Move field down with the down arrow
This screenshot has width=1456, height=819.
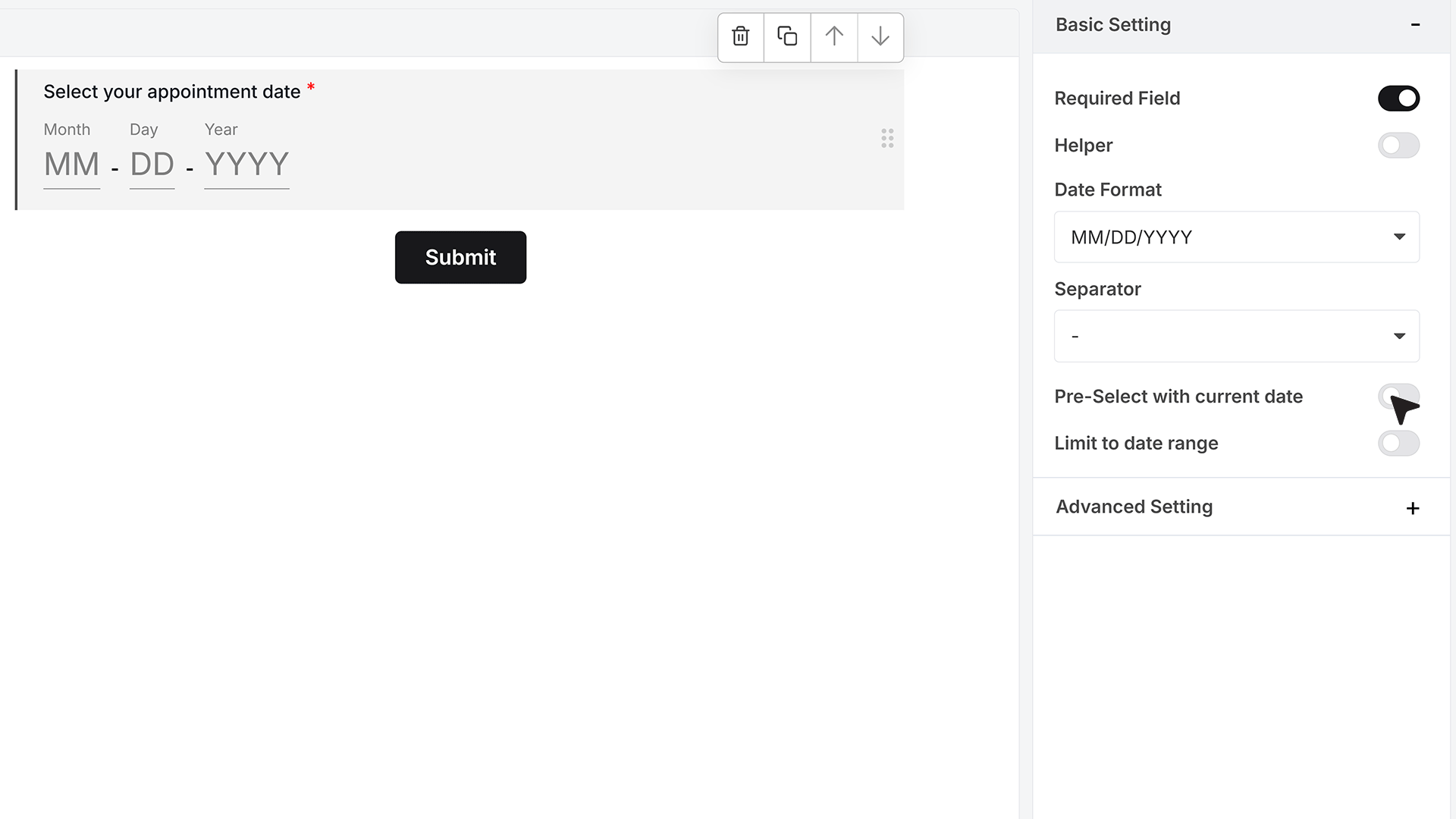tap(880, 36)
